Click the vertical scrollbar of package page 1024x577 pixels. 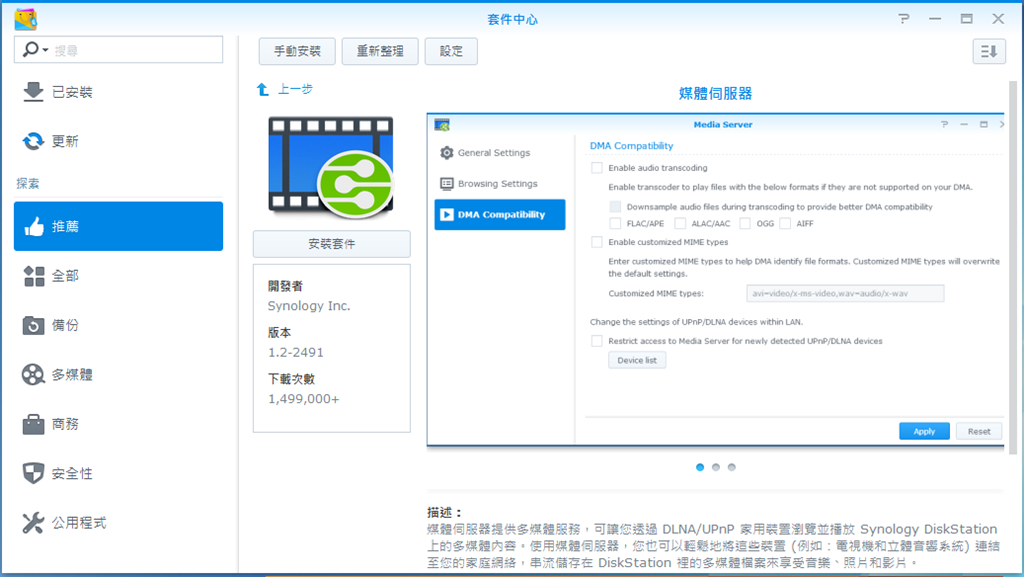coord(1013,268)
